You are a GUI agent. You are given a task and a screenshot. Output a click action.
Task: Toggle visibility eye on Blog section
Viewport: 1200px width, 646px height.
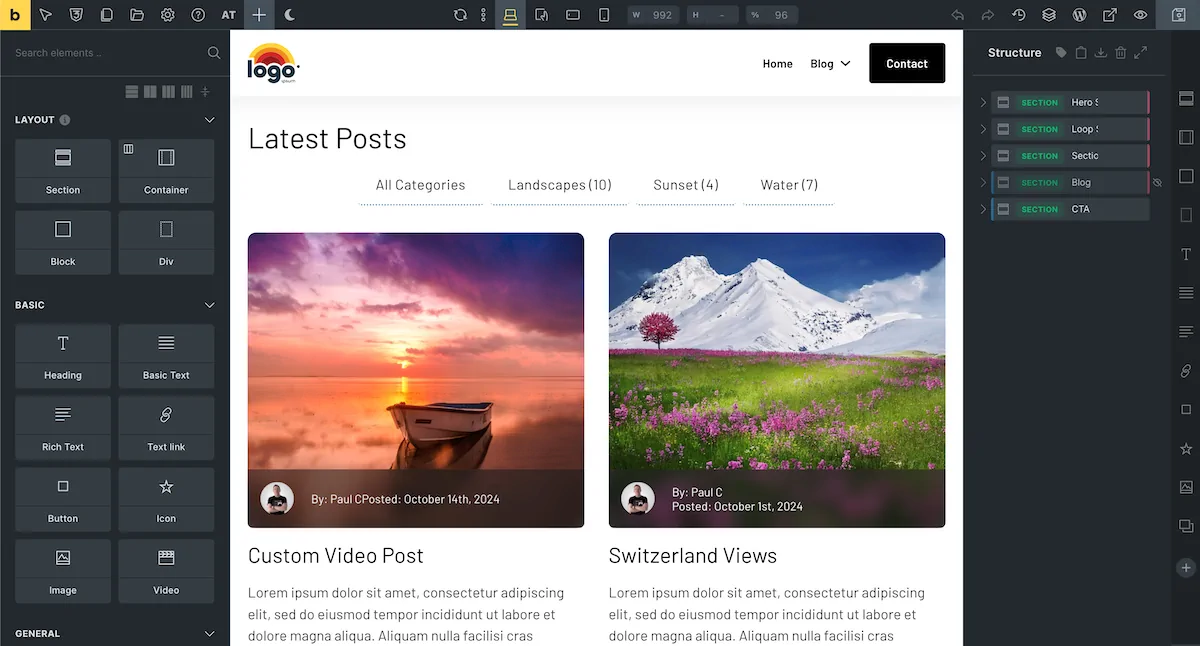[x=1157, y=183]
